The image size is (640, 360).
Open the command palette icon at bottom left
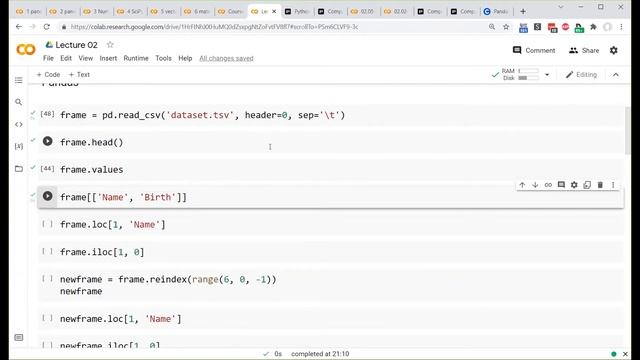pyautogui.click(x=19, y=338)
